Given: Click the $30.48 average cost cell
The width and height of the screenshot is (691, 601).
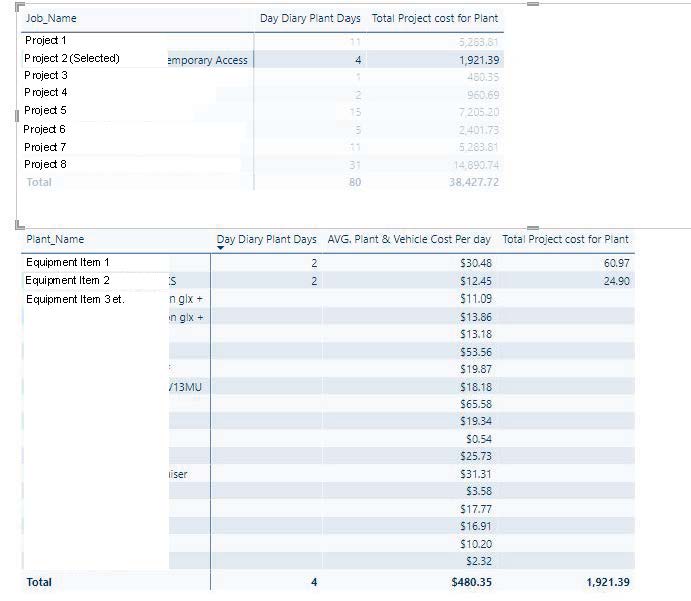Looking at the screenshot, I should click(476, 263).
